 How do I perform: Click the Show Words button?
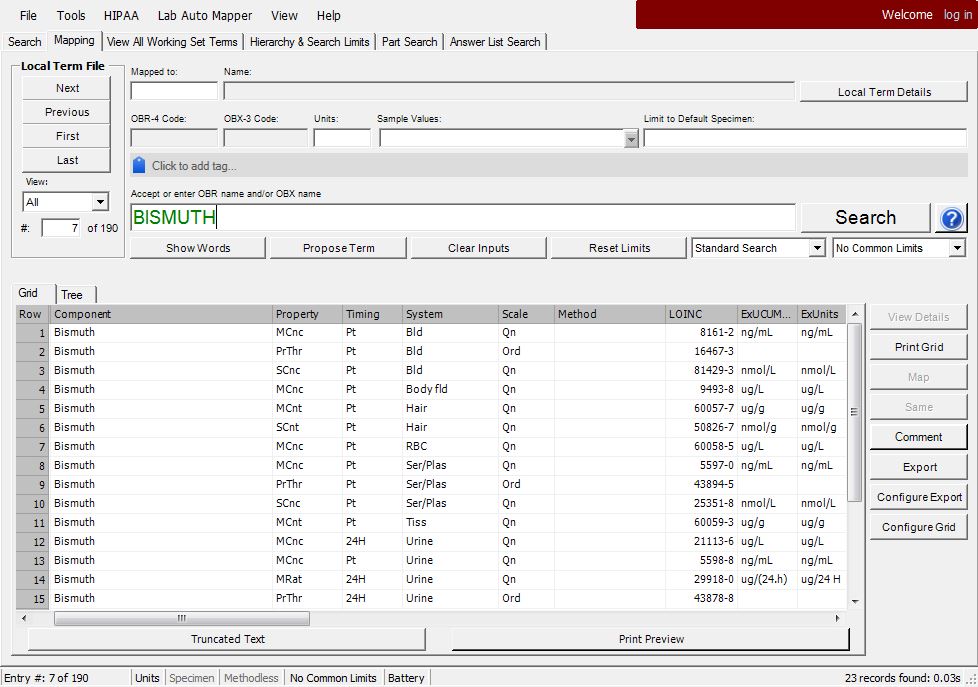[198, 248]
